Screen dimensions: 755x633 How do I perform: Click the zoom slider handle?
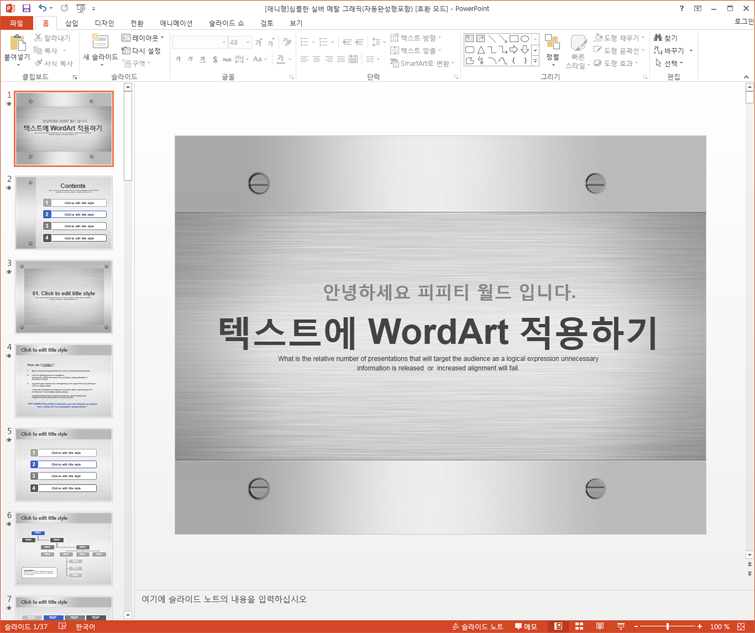(x=667, y=626)
